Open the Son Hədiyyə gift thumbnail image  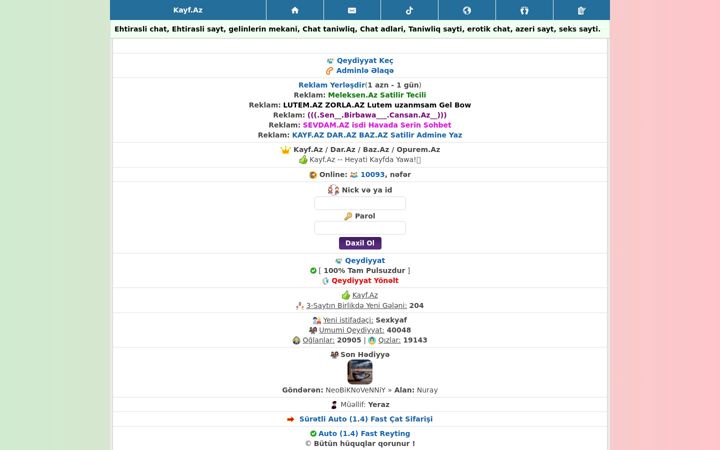(360, 371)
